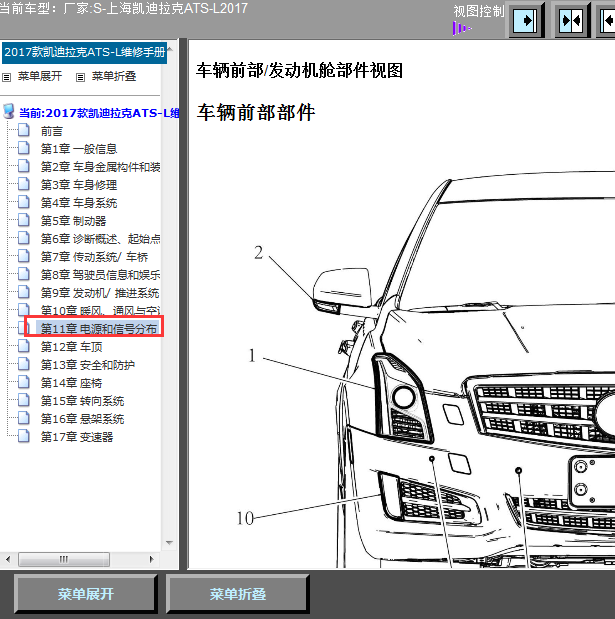Select chapter 第8章 驾驶员信息和娱乐
The height and width of the screenshot is (619, 615).
(101, 275)
